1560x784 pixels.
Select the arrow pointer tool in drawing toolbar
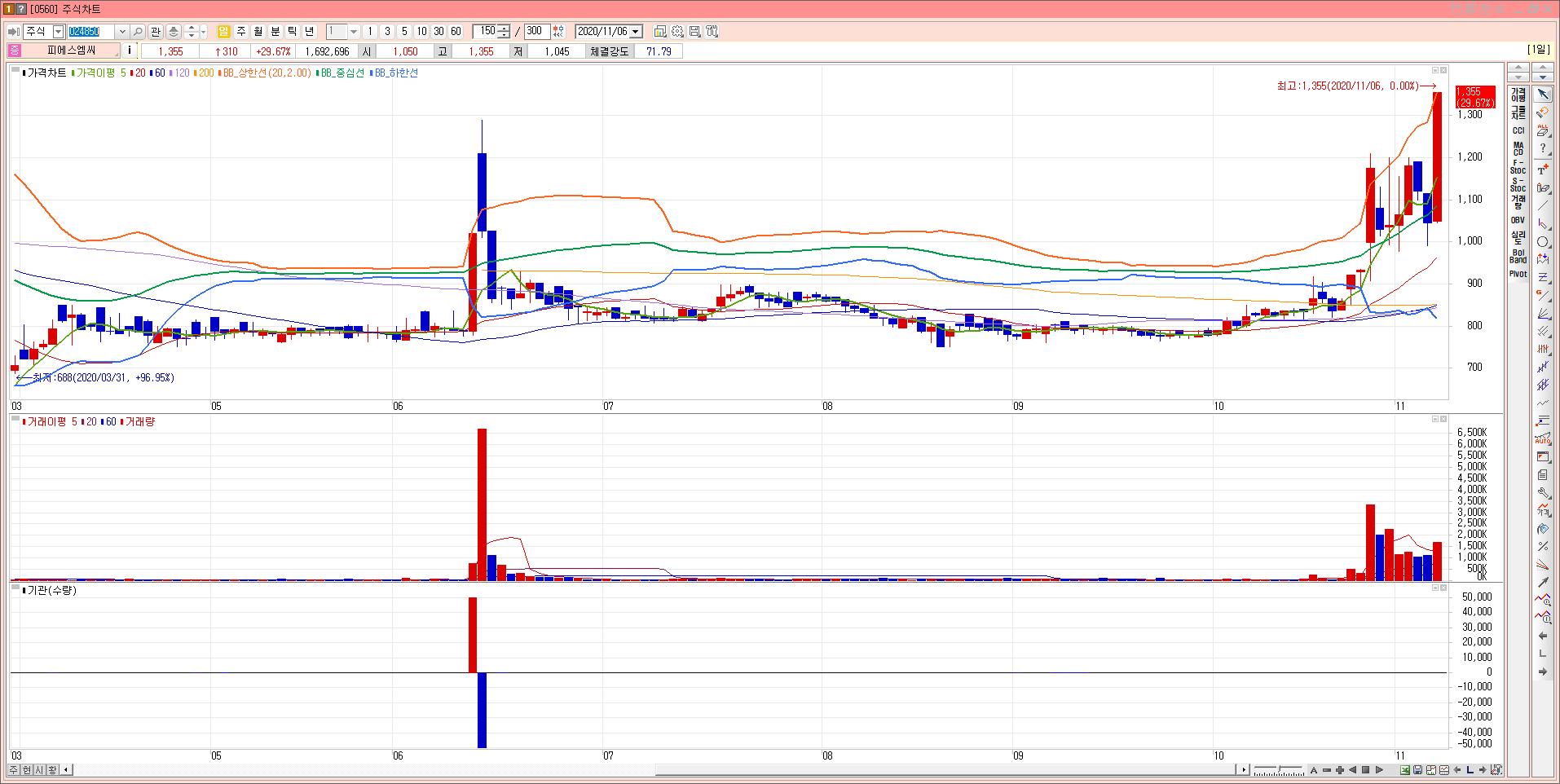point(1543,95)
